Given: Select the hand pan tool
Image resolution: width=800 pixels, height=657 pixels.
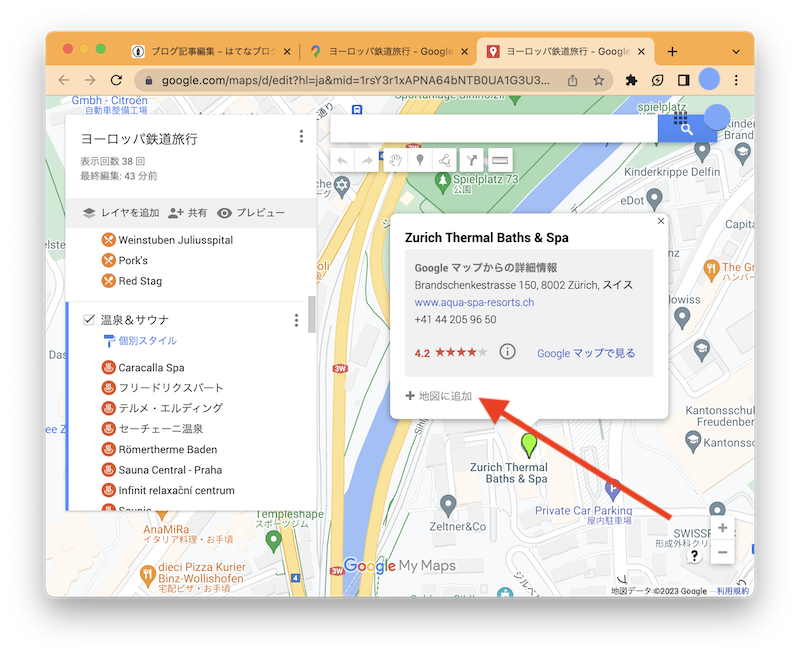Looking at the screenshot, I should [395, 161].
